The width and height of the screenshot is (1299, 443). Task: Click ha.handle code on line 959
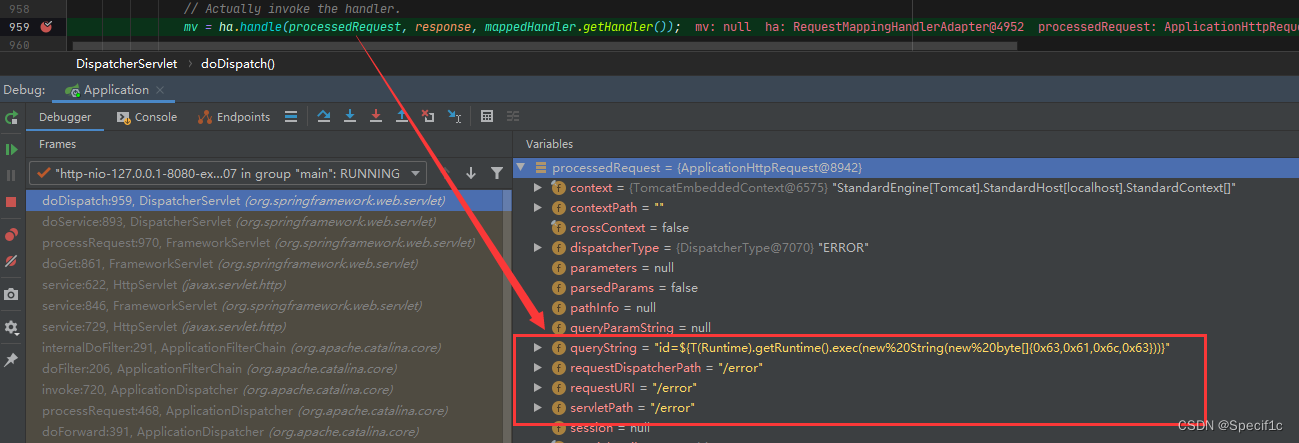click(x=248, y=27)
